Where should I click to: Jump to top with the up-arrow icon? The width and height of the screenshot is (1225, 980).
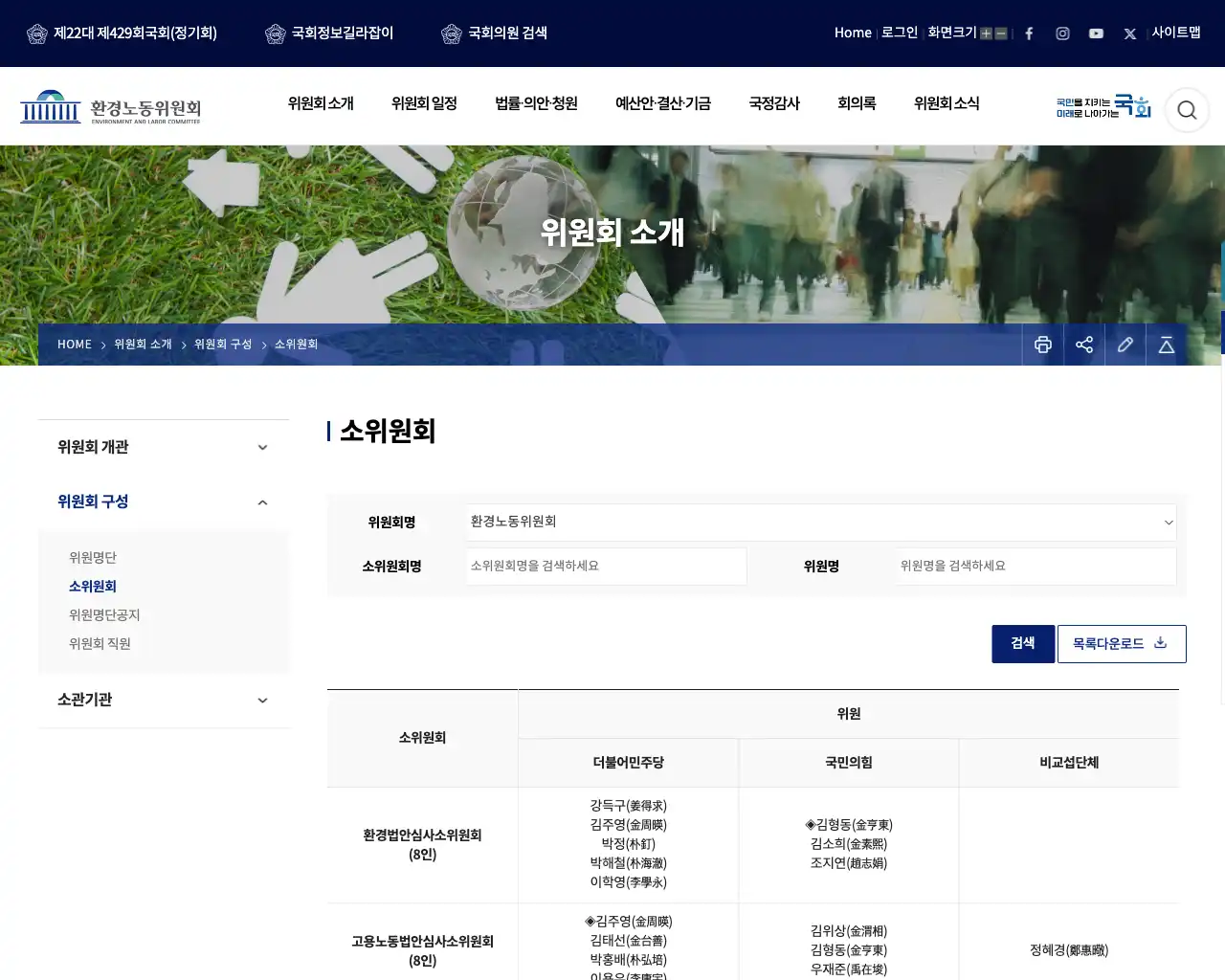(x=1167, y=345)
